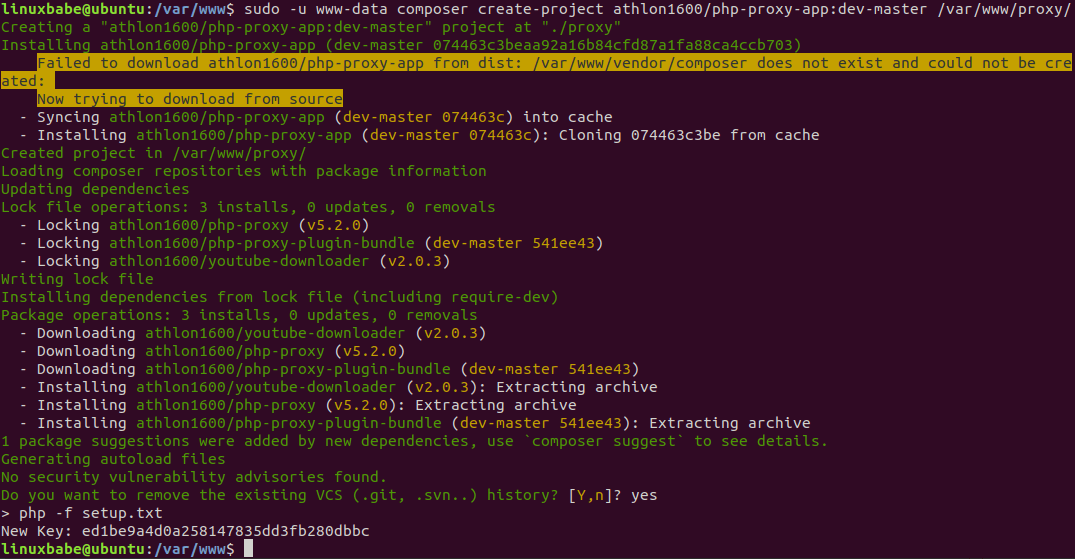This screenshot has height=559, width=1075.
Task: Click the 'Generating autoload files' line
Action: pyautogui.click(x=113, y=459)
